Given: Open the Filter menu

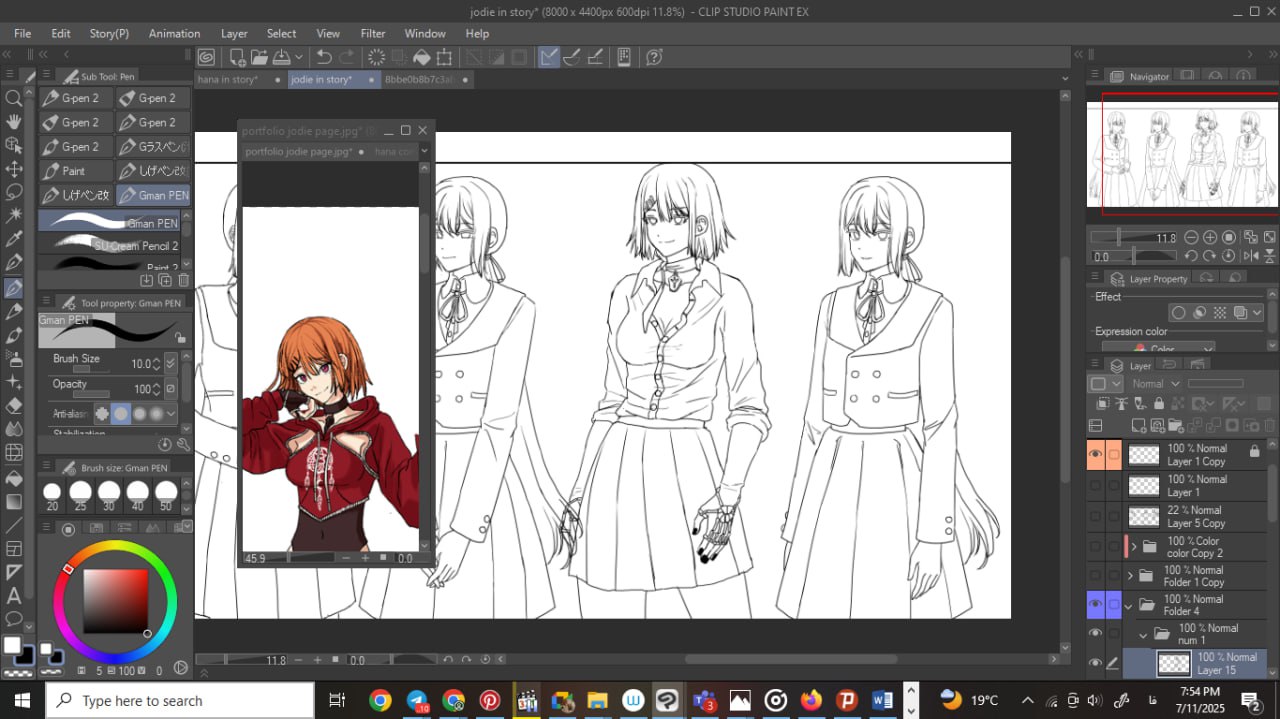Looking at the screenshot, I should [x=373, y=33].
